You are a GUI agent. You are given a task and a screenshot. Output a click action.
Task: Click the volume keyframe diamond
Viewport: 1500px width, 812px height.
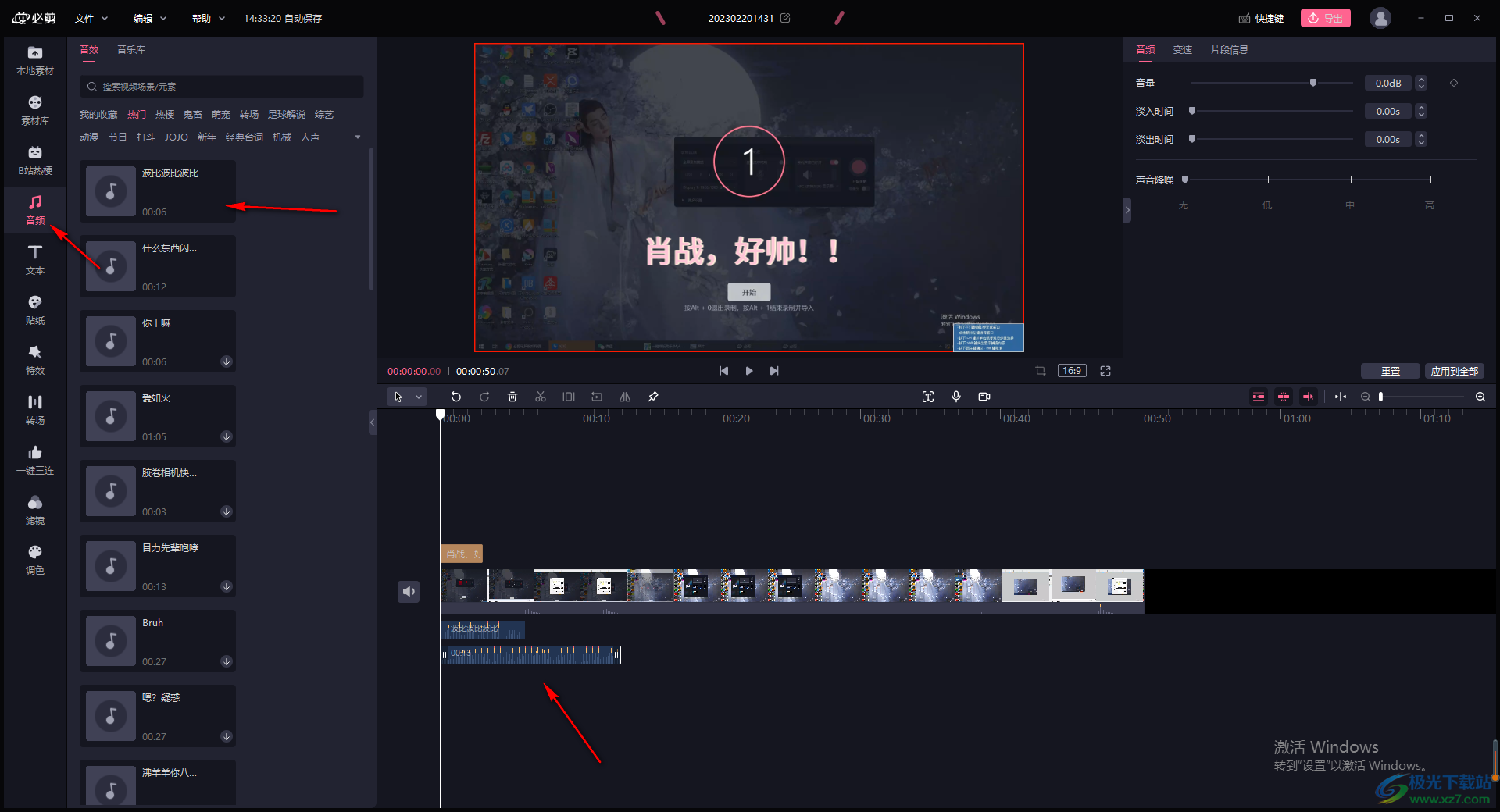pos(1454,83)
